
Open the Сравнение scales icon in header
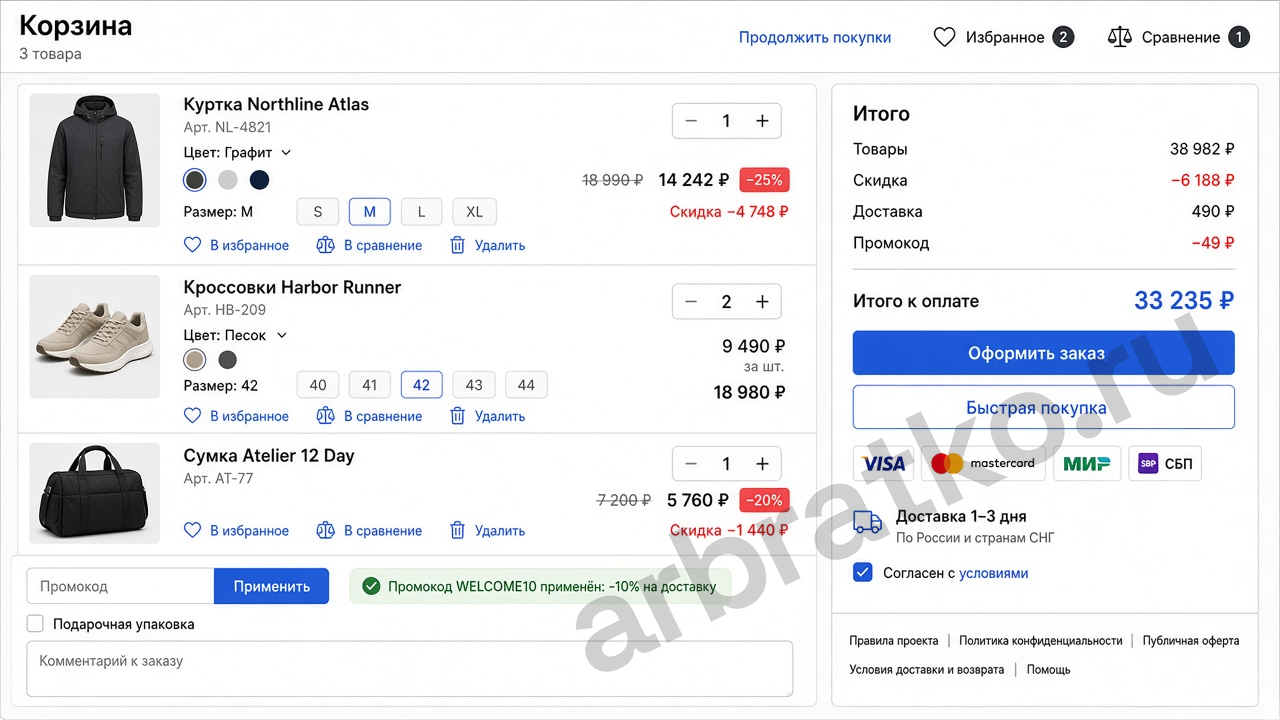[1119, 37]
